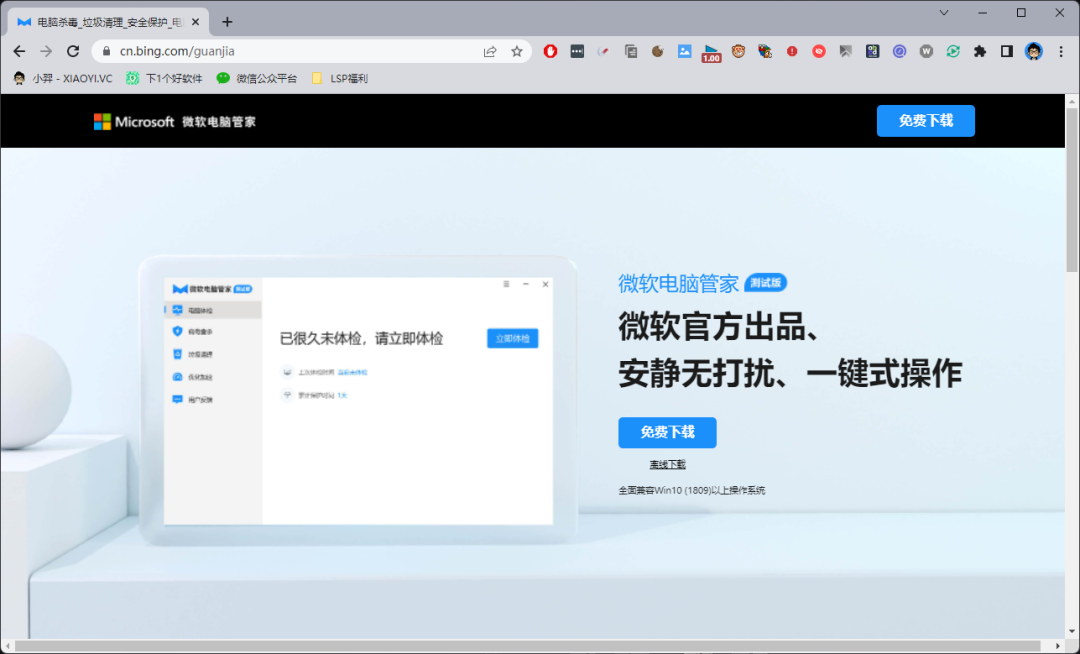Viewport: 1080px width, 654px height.
Task: Open the green refresh-play extension icon
Action: (953, 51)
